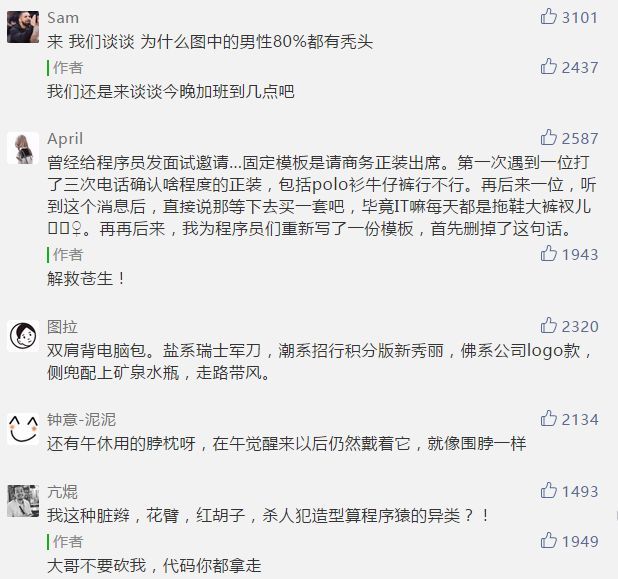Like 图拉's comment with 2320 likes
The width and height of the screenshot is (618, 579).
coord(548,326)
